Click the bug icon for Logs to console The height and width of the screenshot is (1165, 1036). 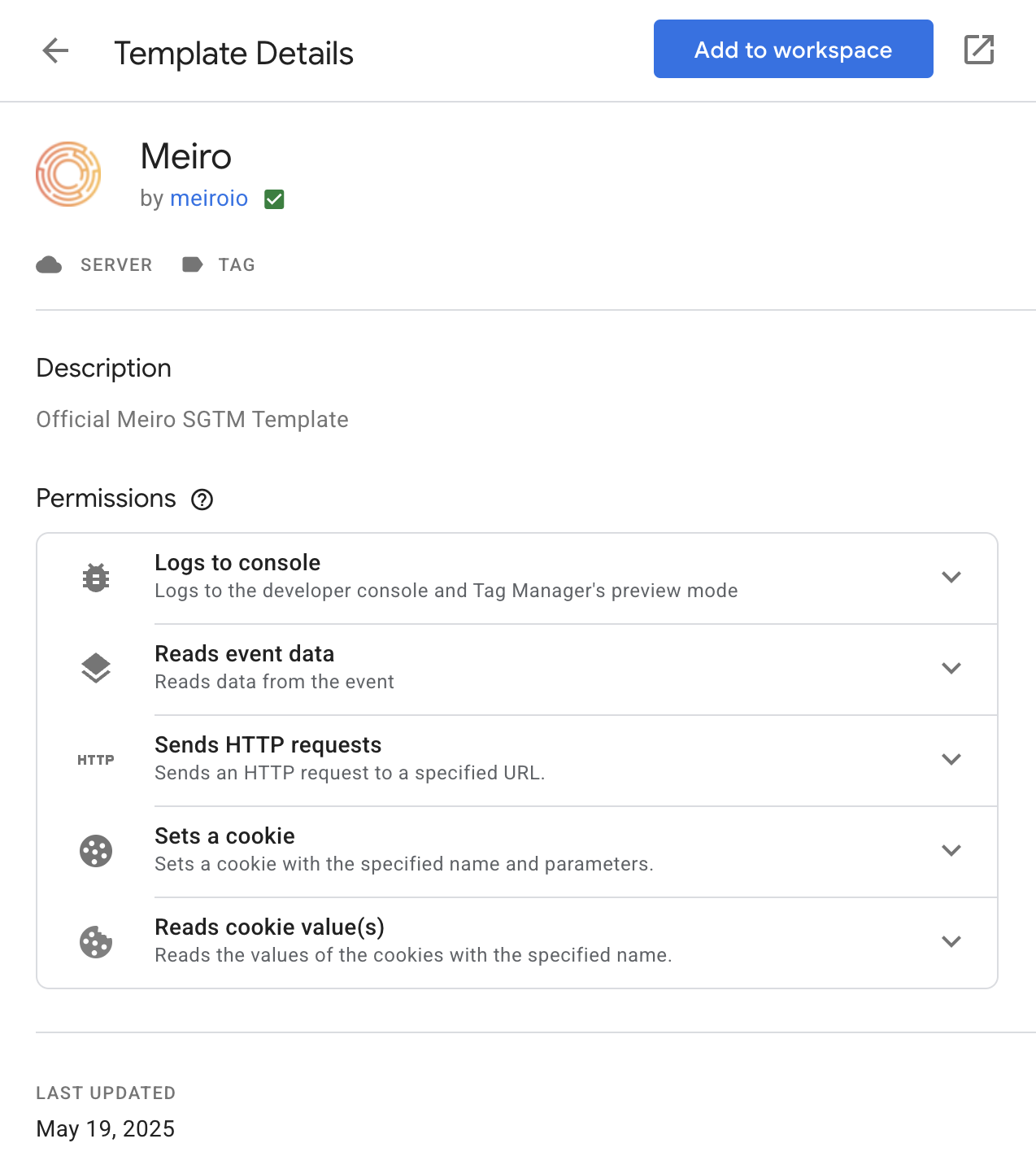[96, 578]
